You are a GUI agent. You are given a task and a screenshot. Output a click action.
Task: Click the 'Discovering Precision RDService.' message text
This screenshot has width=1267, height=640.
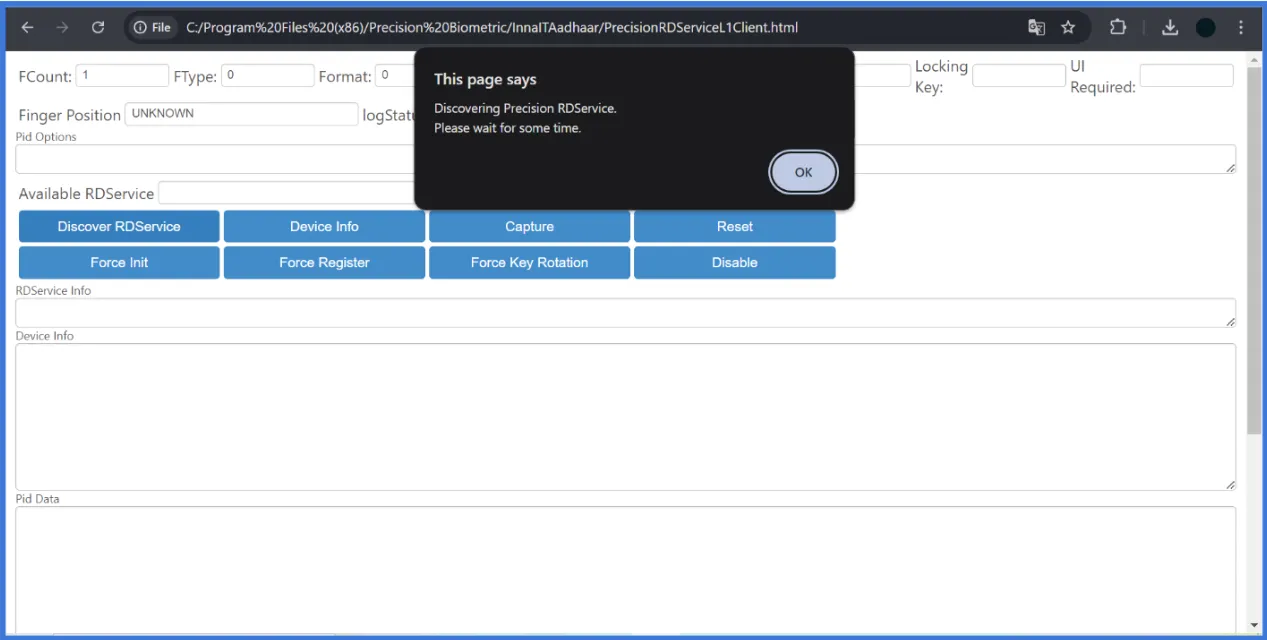(525, 108)
